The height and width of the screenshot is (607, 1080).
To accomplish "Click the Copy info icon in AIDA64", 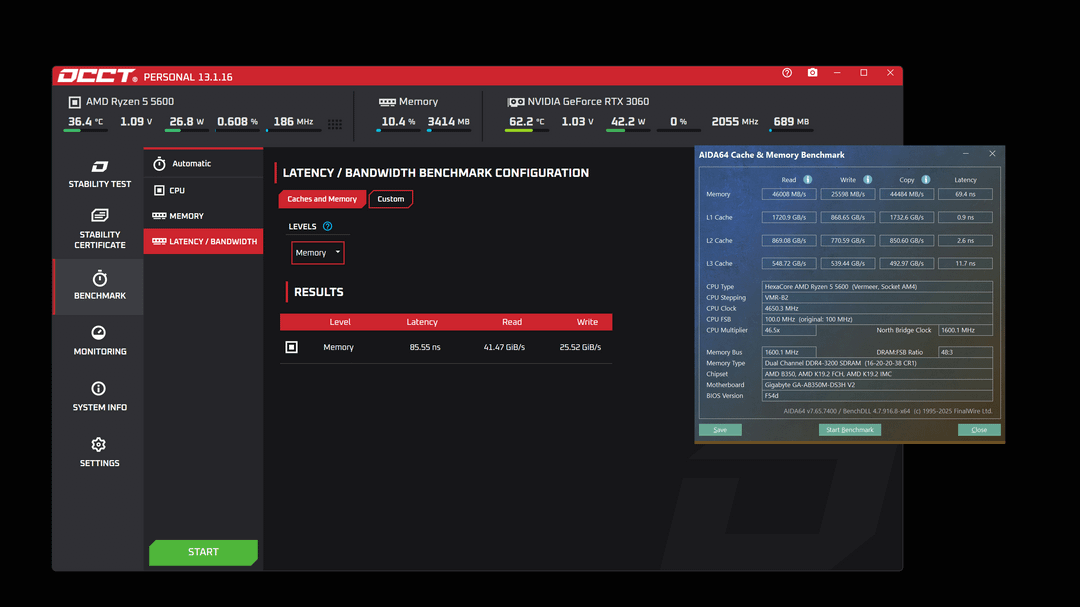I will tap(926, 180).
